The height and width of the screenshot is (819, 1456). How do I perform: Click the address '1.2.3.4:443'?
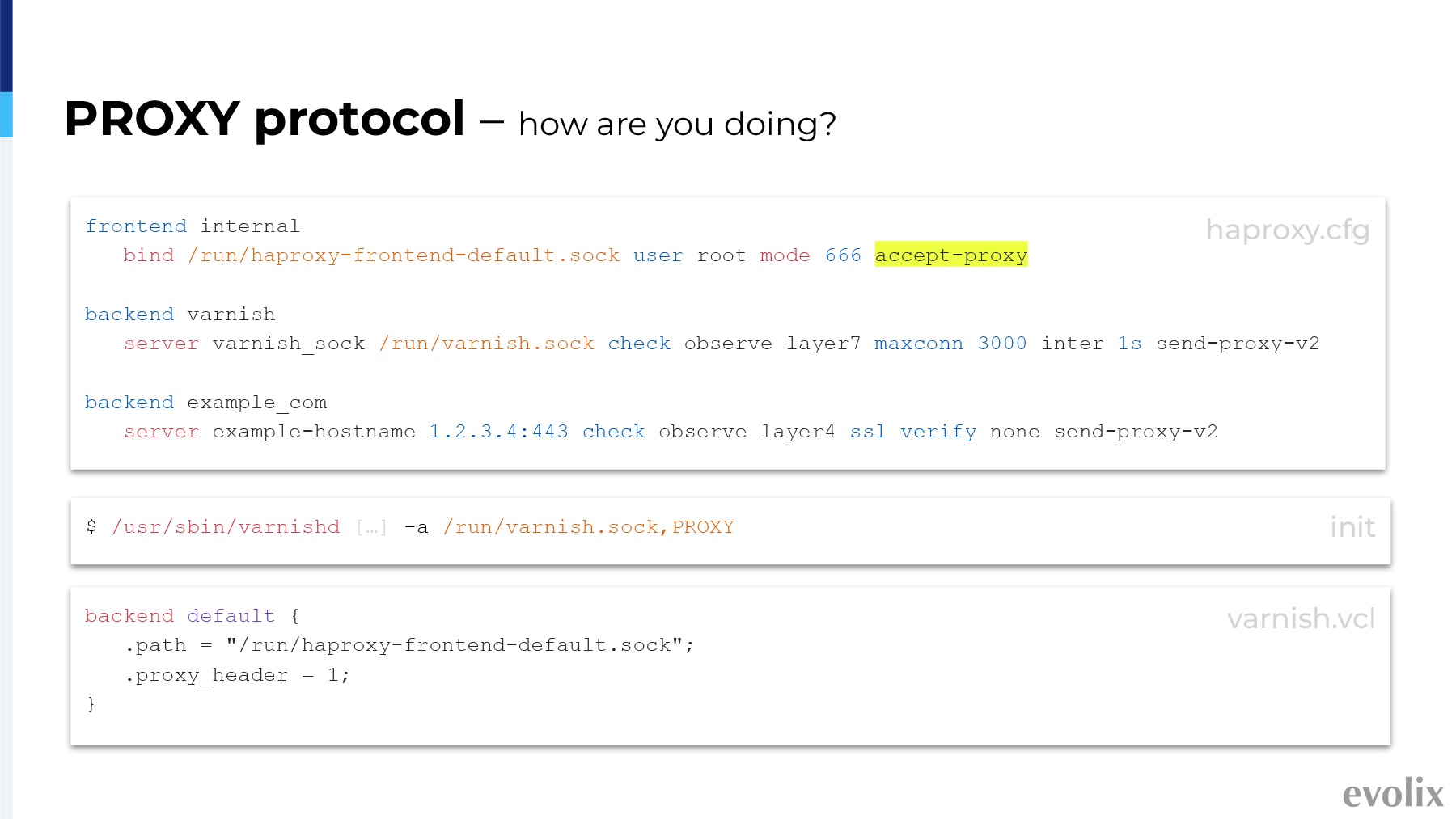click(499, 432)
